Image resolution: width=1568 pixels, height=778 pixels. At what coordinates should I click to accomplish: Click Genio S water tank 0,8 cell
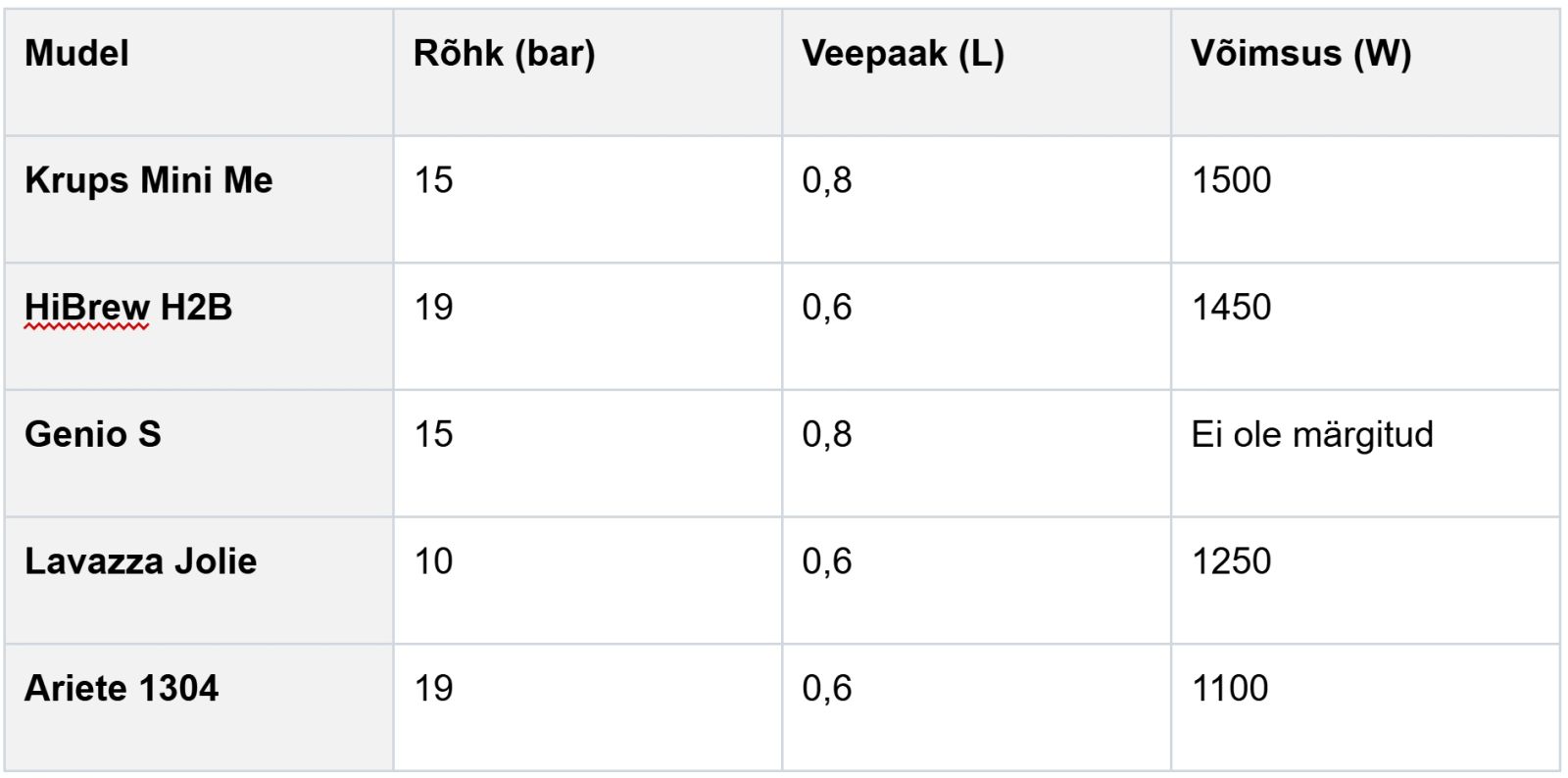click(x=976, y=454)
